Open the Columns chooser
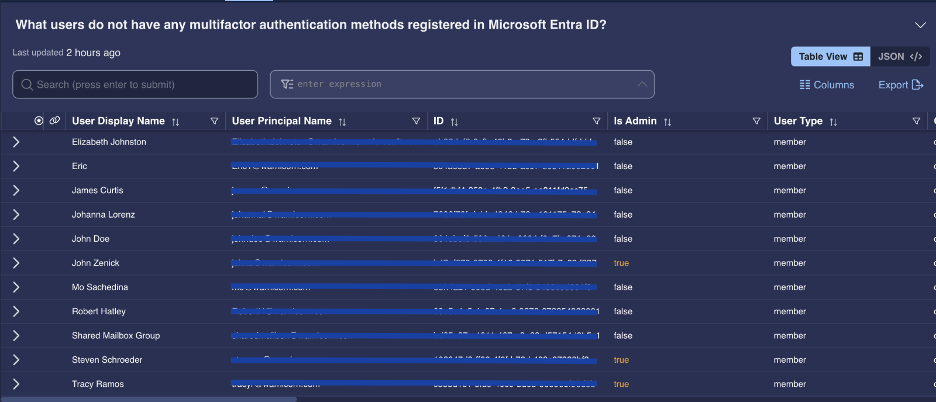Viewport: 936px width, 402px height. [x=827, y=85]
